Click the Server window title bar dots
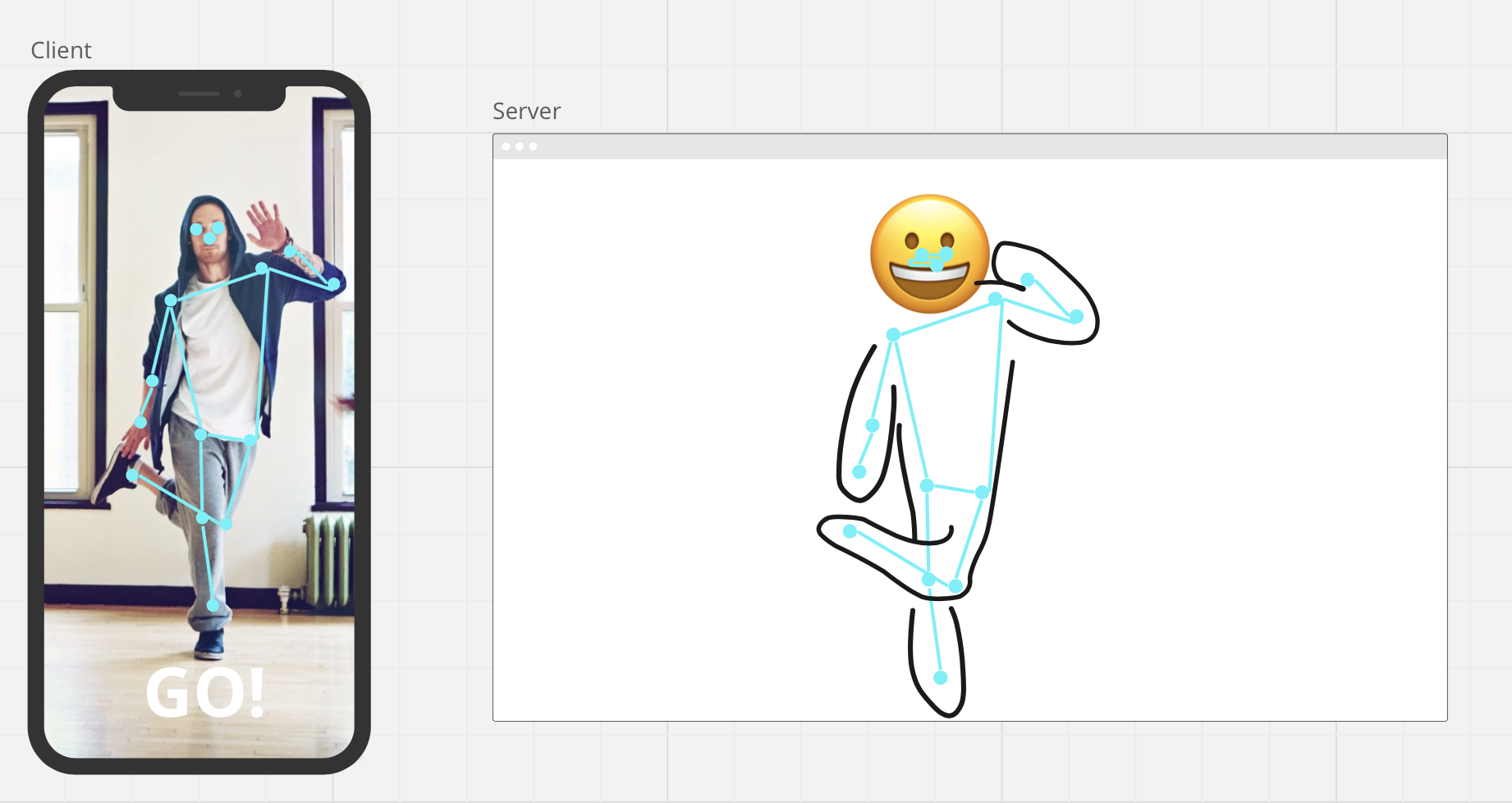Image resolution: width=1512 pixels, height=803 pixels. coord(520,146)
